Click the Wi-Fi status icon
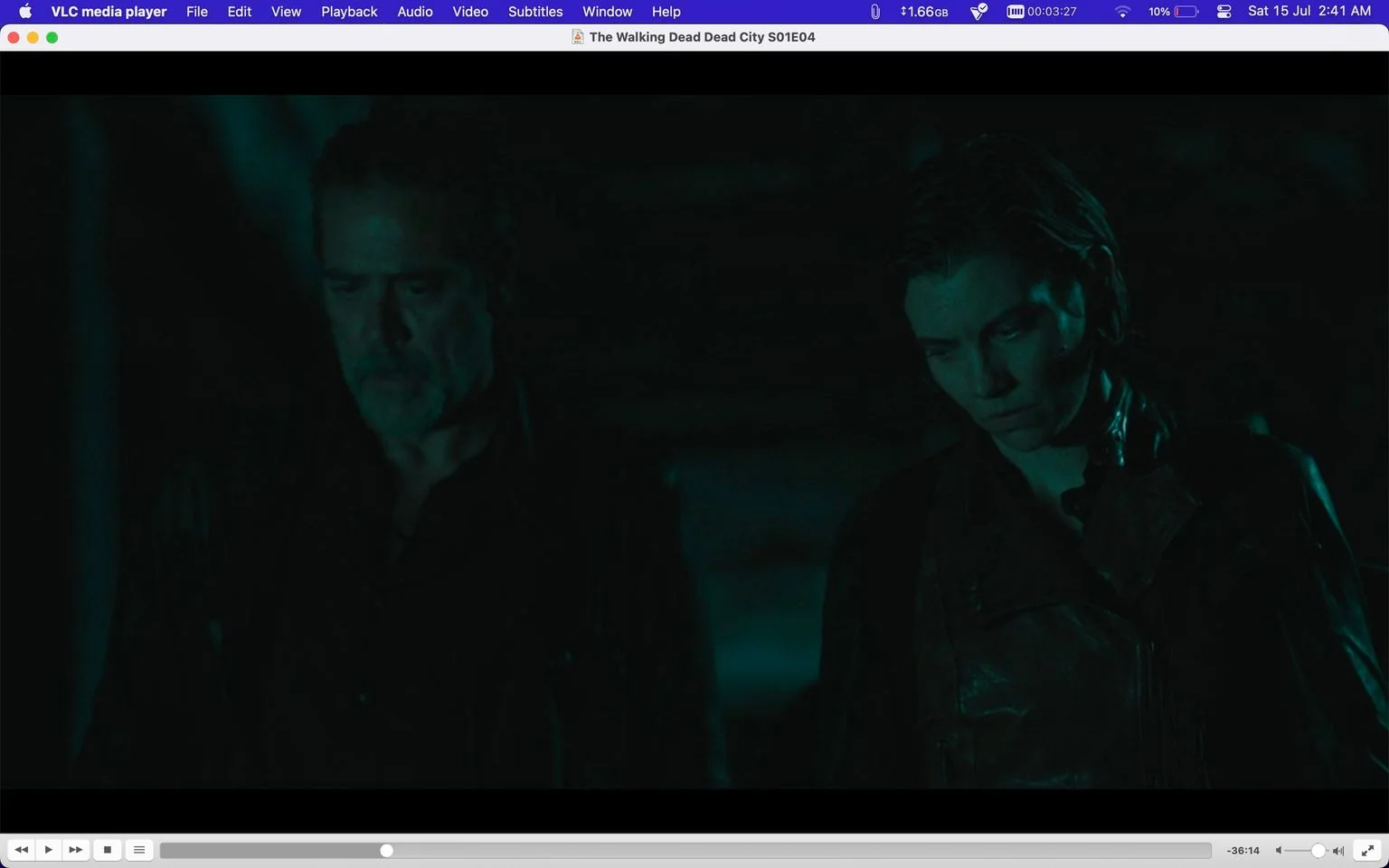 [1122, 12]
